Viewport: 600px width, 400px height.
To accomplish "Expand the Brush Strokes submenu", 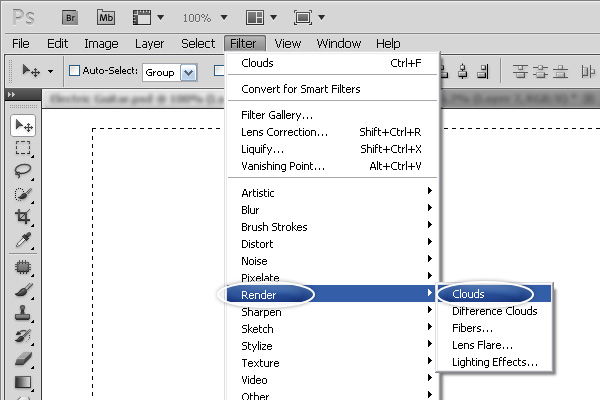I will coord(332,227).
